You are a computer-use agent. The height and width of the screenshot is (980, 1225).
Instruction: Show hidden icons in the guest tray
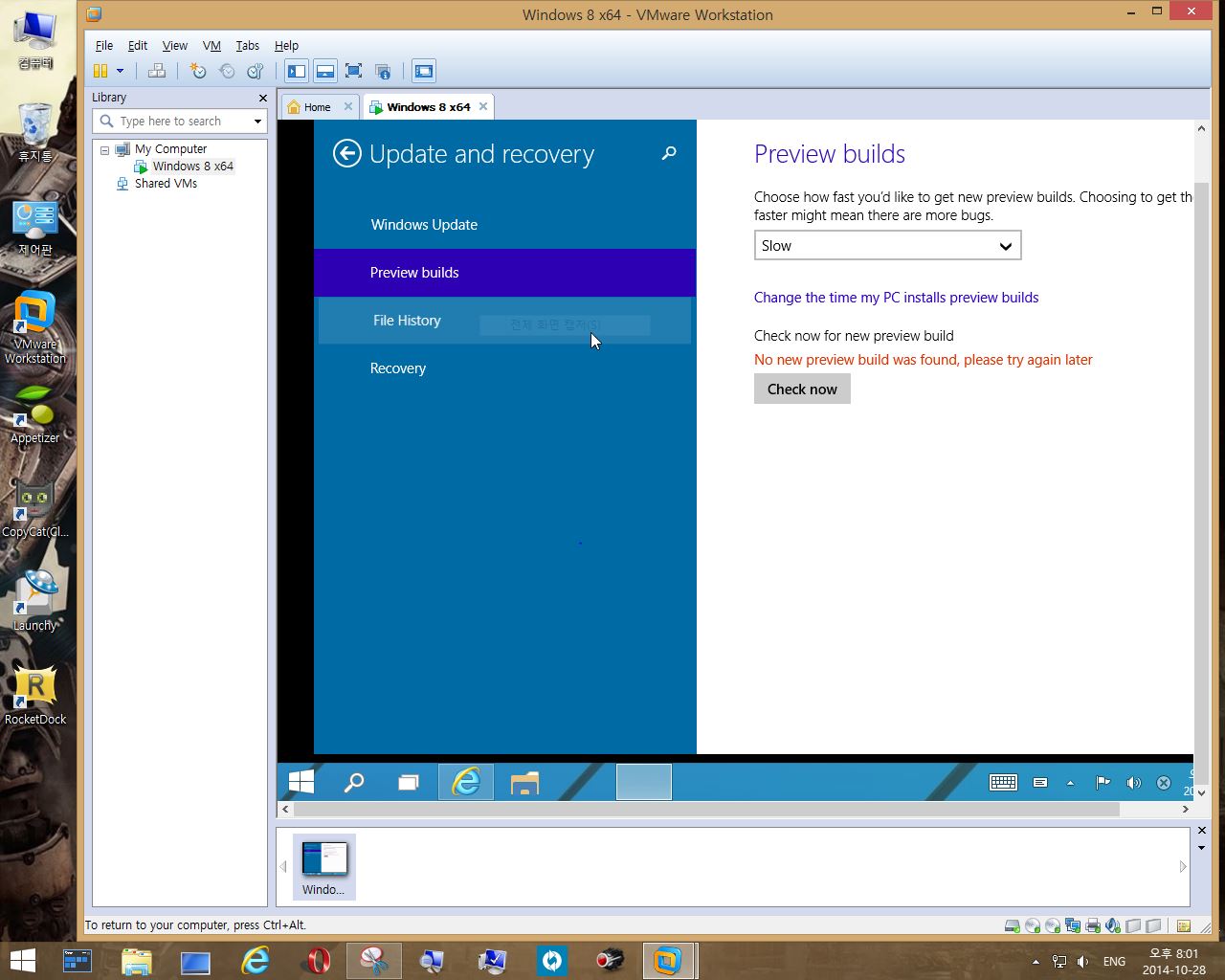click(1070, 783)
